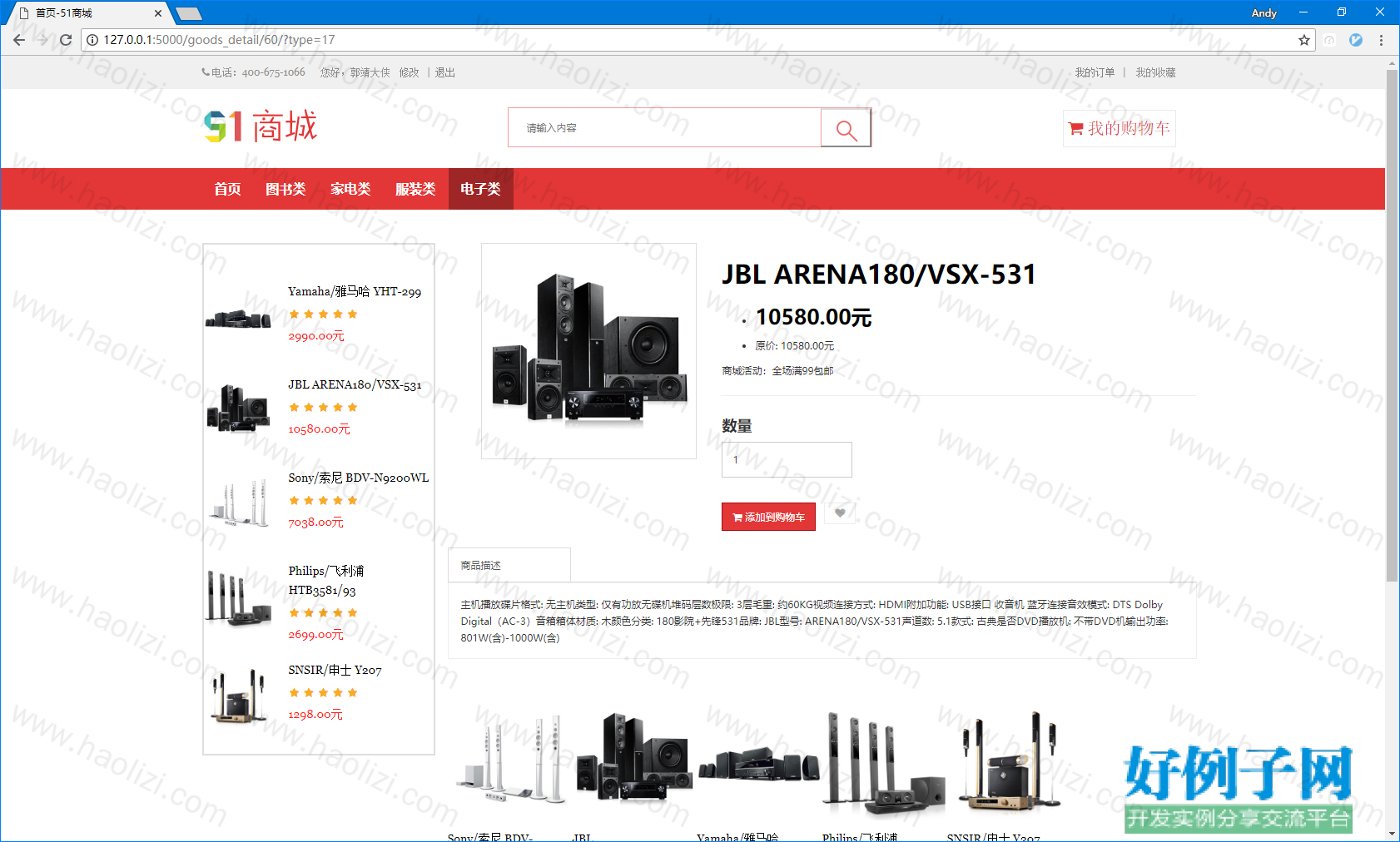
Task: Click the main JBL ARENA180/VSX-531 heading
Action: (x=879, y=275)
